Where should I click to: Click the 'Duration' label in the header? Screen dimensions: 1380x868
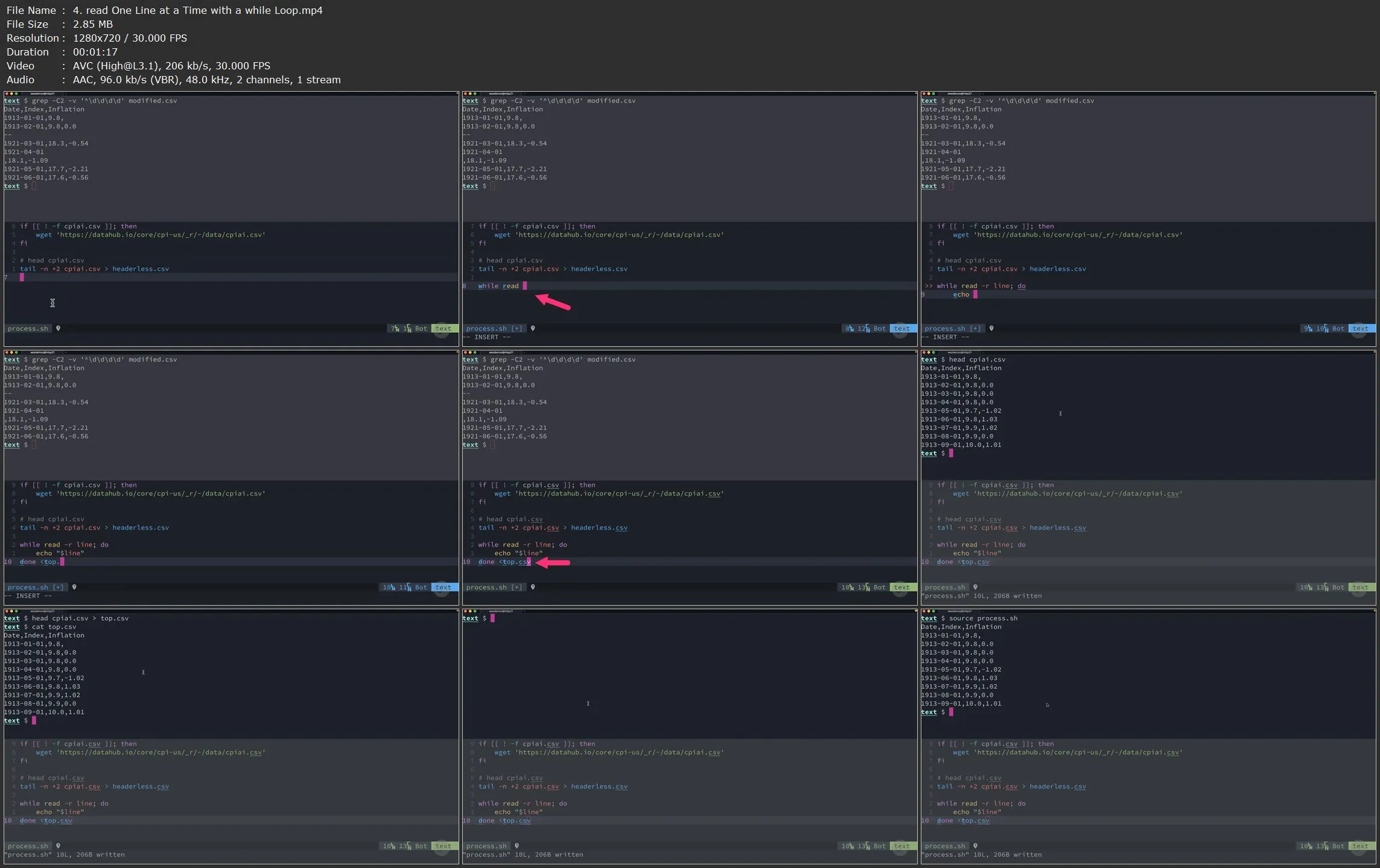tap(28, 52)
